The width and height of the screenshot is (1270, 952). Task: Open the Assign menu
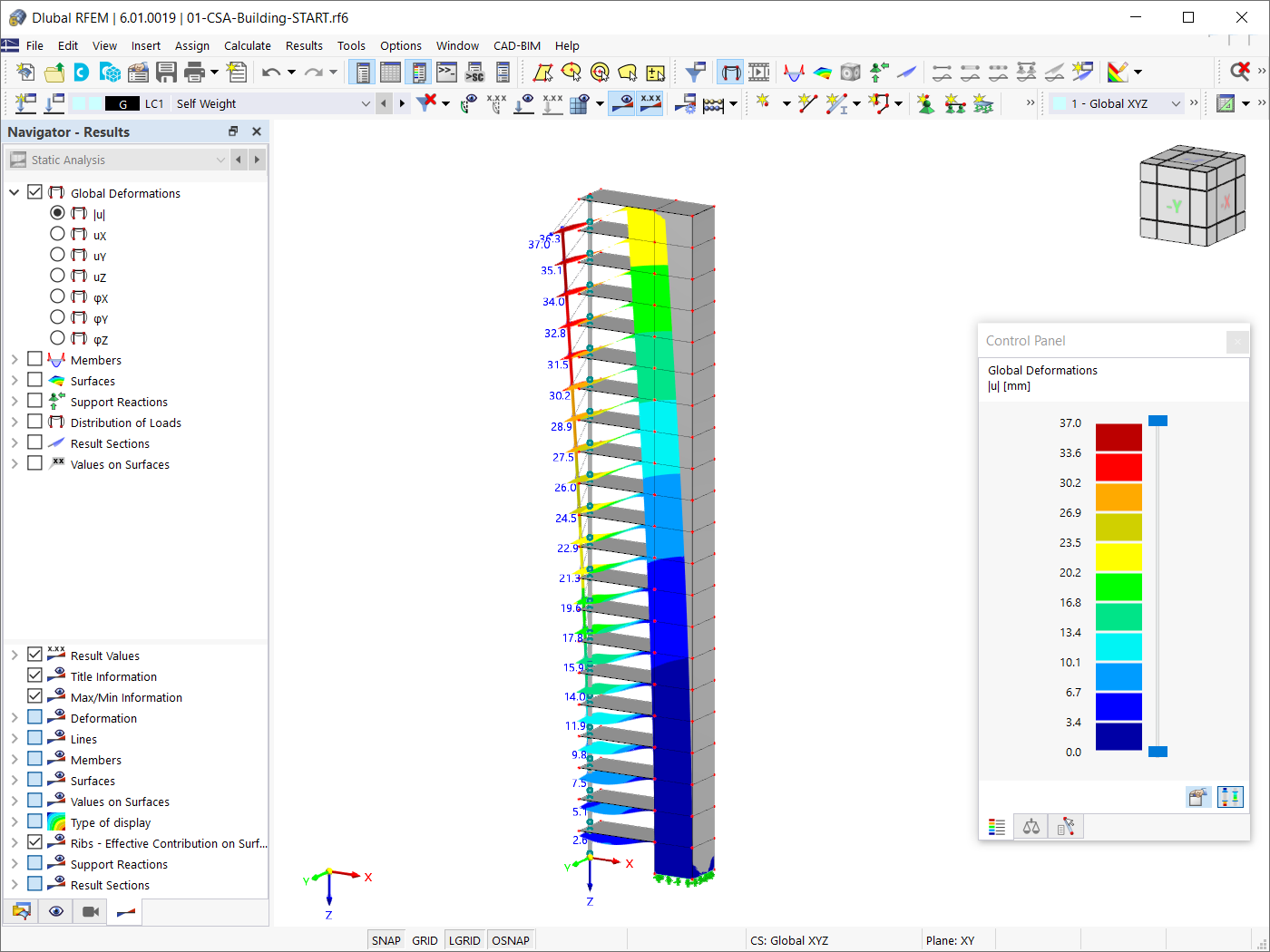(192, 45)
